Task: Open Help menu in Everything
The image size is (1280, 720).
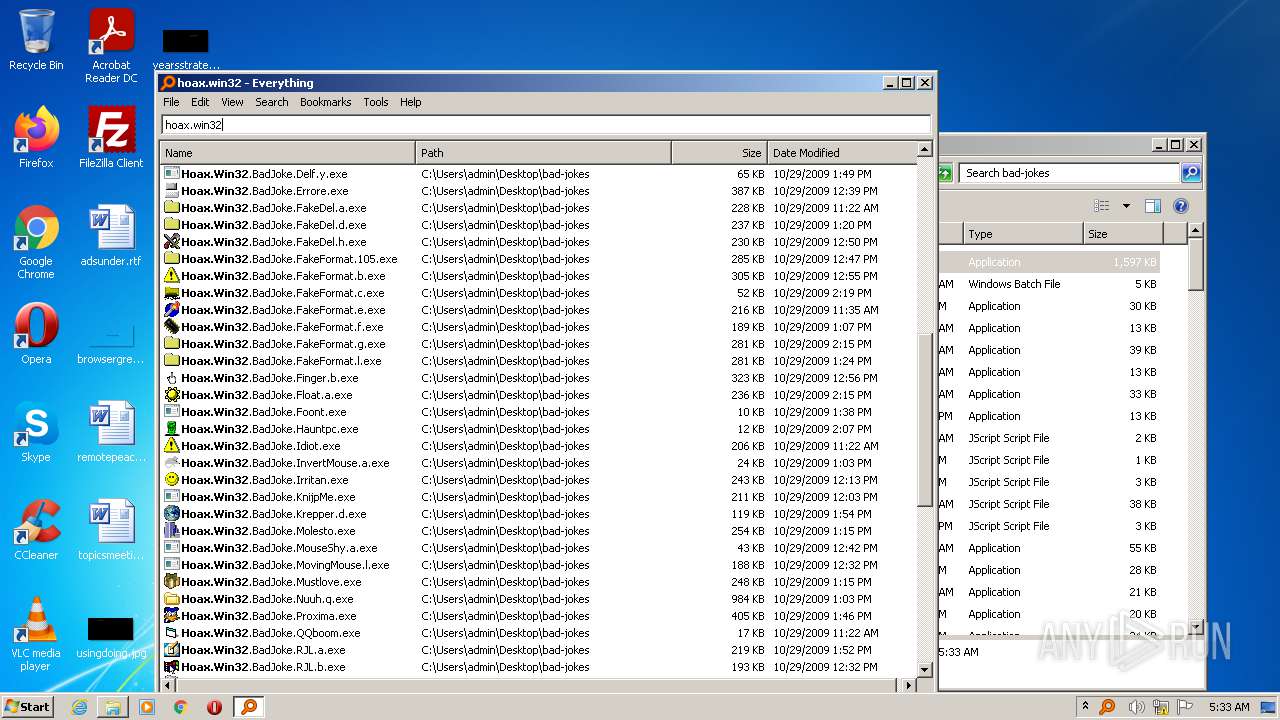Action: 410,102
